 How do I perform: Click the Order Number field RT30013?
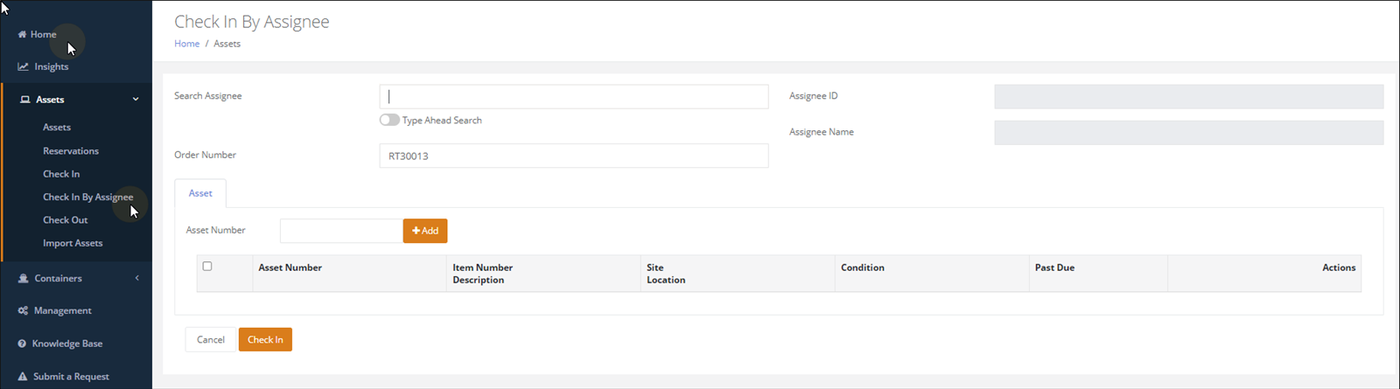[x=574, y=156]
